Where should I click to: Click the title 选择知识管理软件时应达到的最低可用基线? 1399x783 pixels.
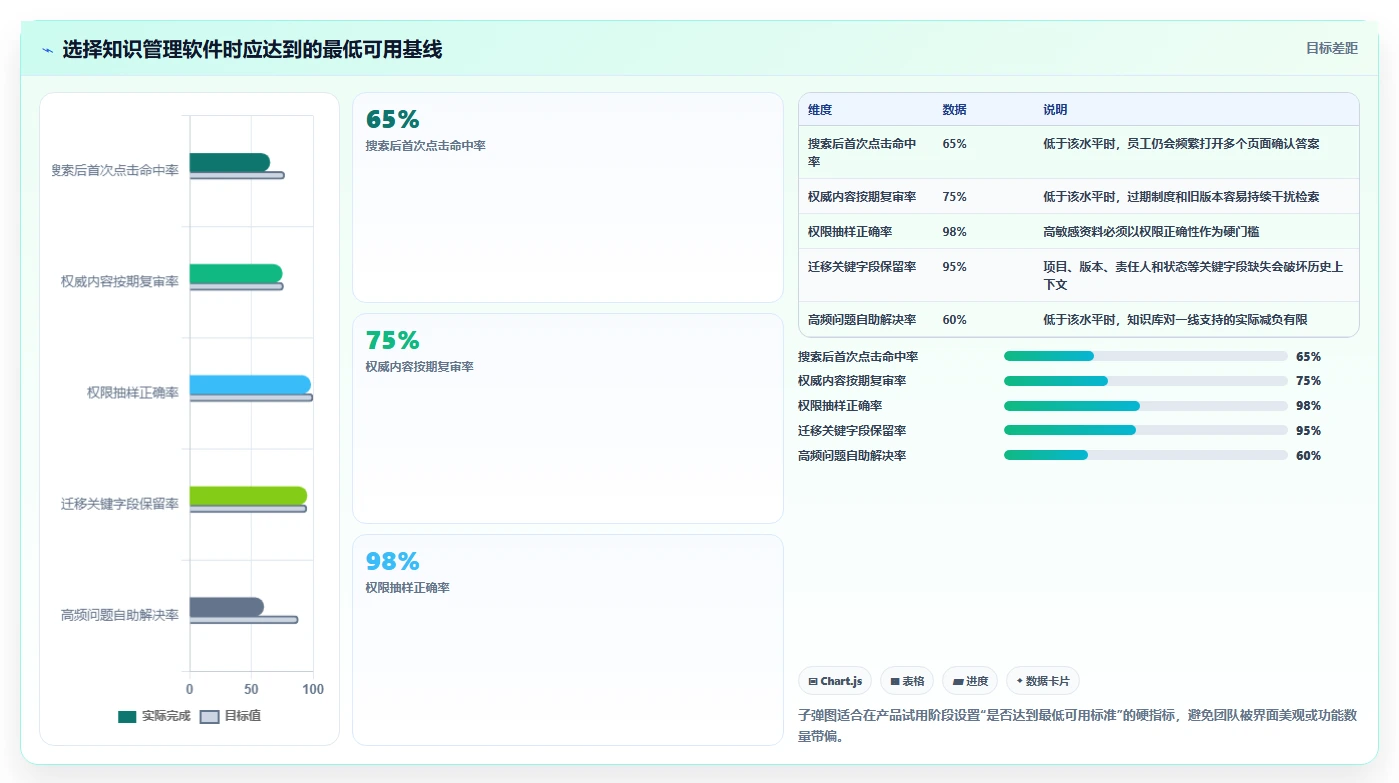pos(252,49)
